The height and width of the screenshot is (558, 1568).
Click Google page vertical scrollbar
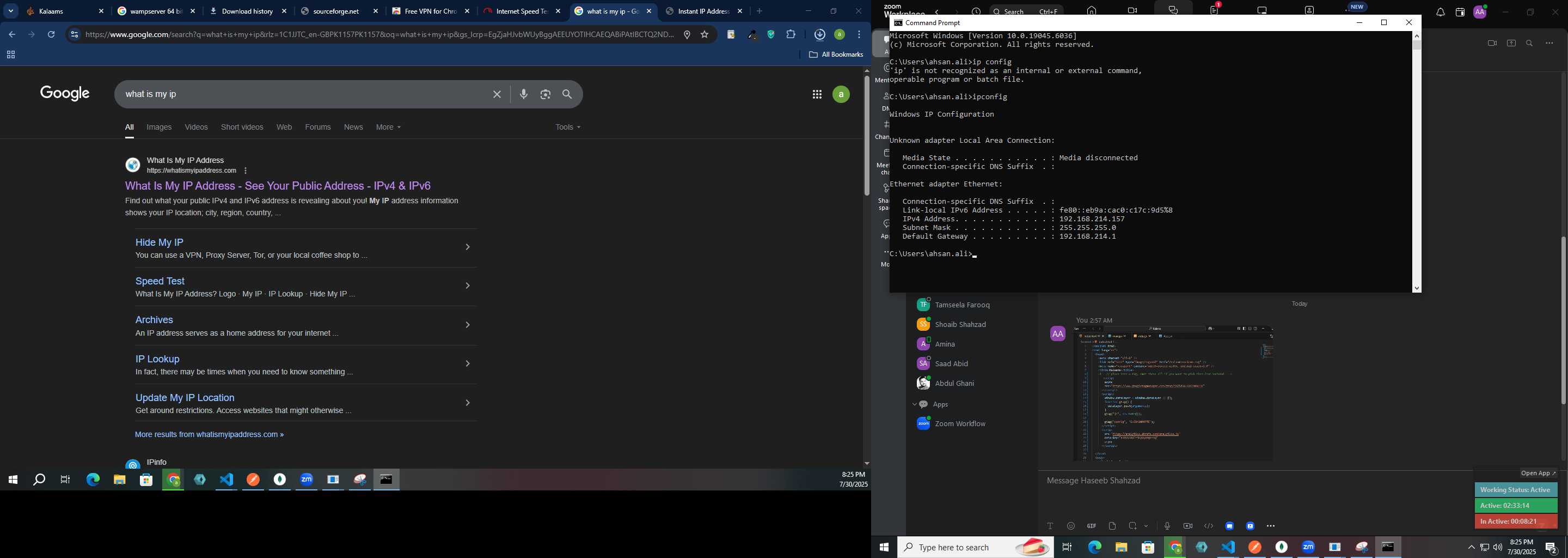tap(866, 136)
